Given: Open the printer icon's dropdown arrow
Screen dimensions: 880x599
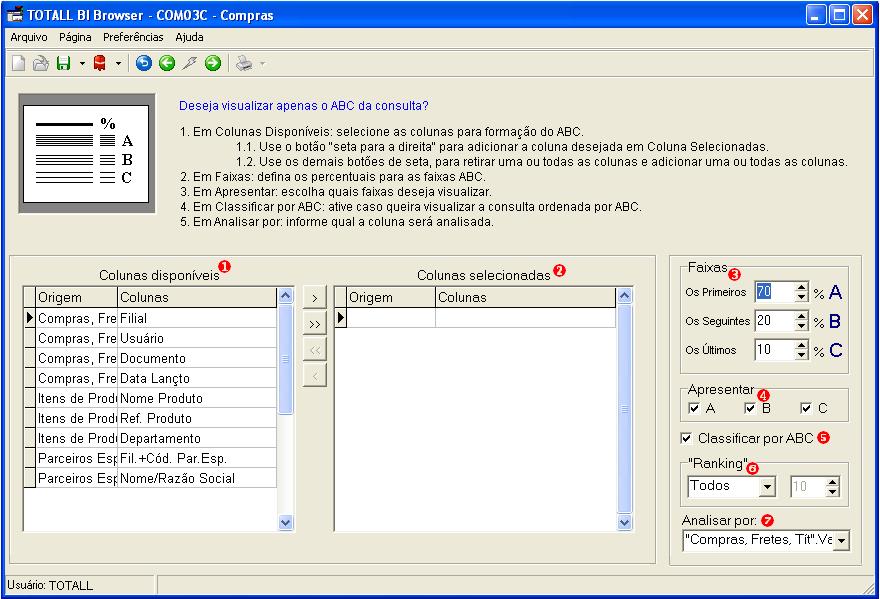Looking at the screenshot, I should (x=262, y=63).
